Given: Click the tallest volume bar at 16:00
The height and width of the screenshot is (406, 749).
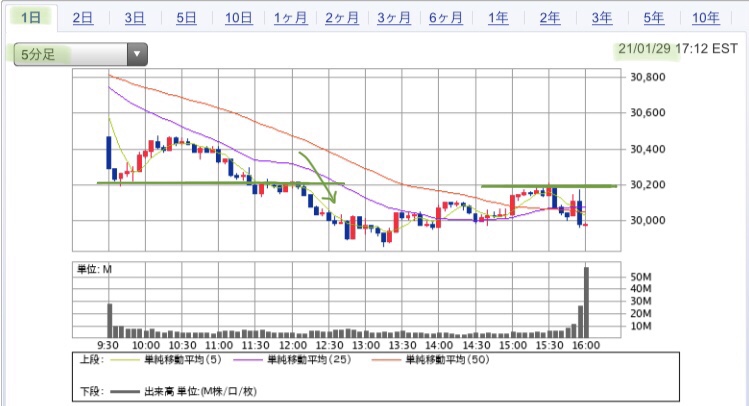Looking at the screenshot, I should (x=587, y=303).
